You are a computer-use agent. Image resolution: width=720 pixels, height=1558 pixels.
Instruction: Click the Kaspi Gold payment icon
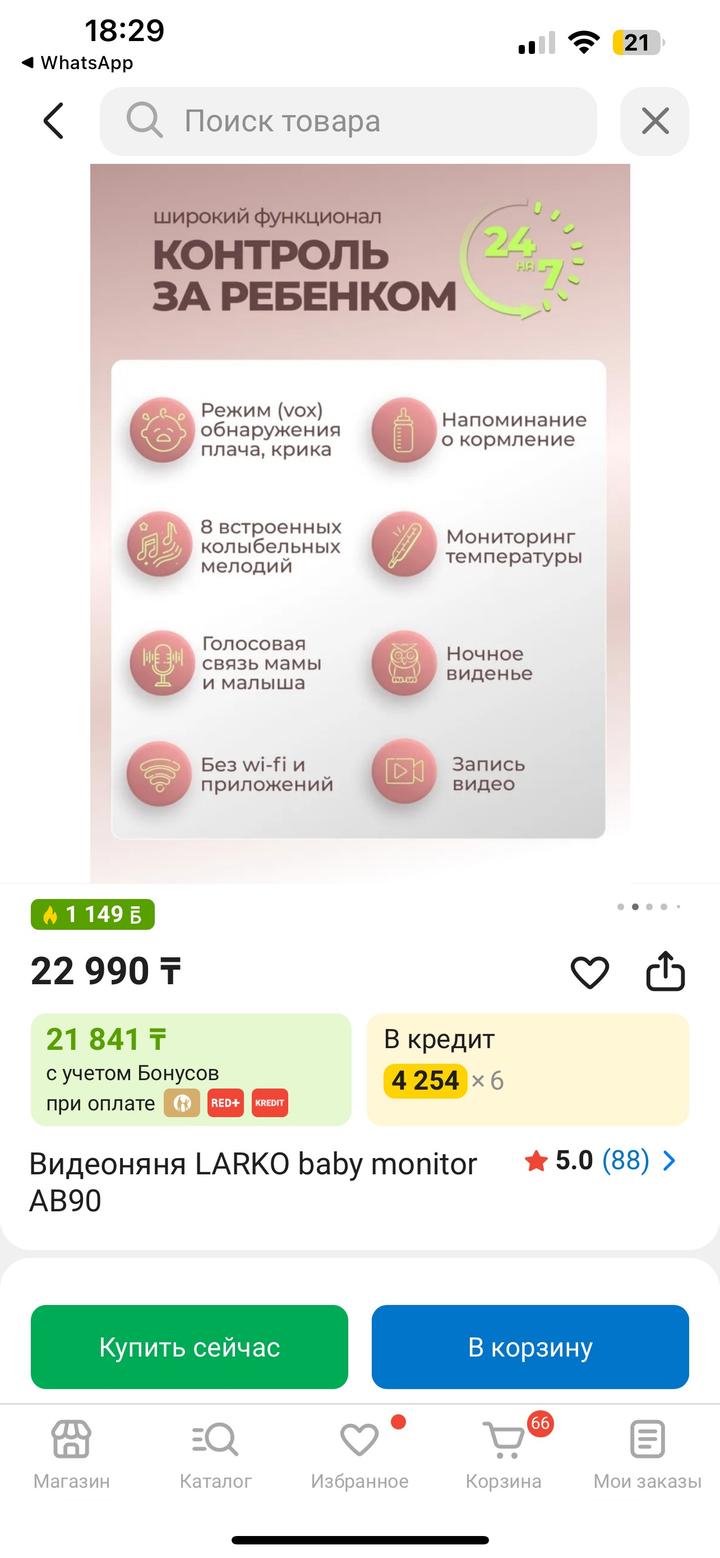182,1103
